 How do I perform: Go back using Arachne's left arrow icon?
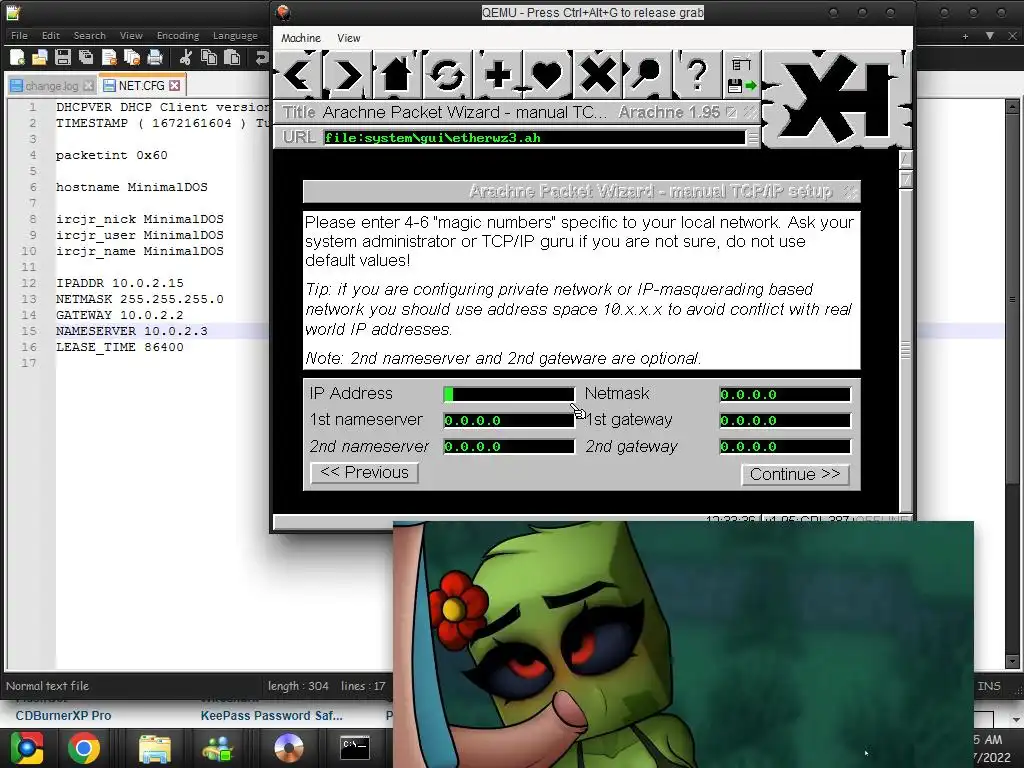298,75
